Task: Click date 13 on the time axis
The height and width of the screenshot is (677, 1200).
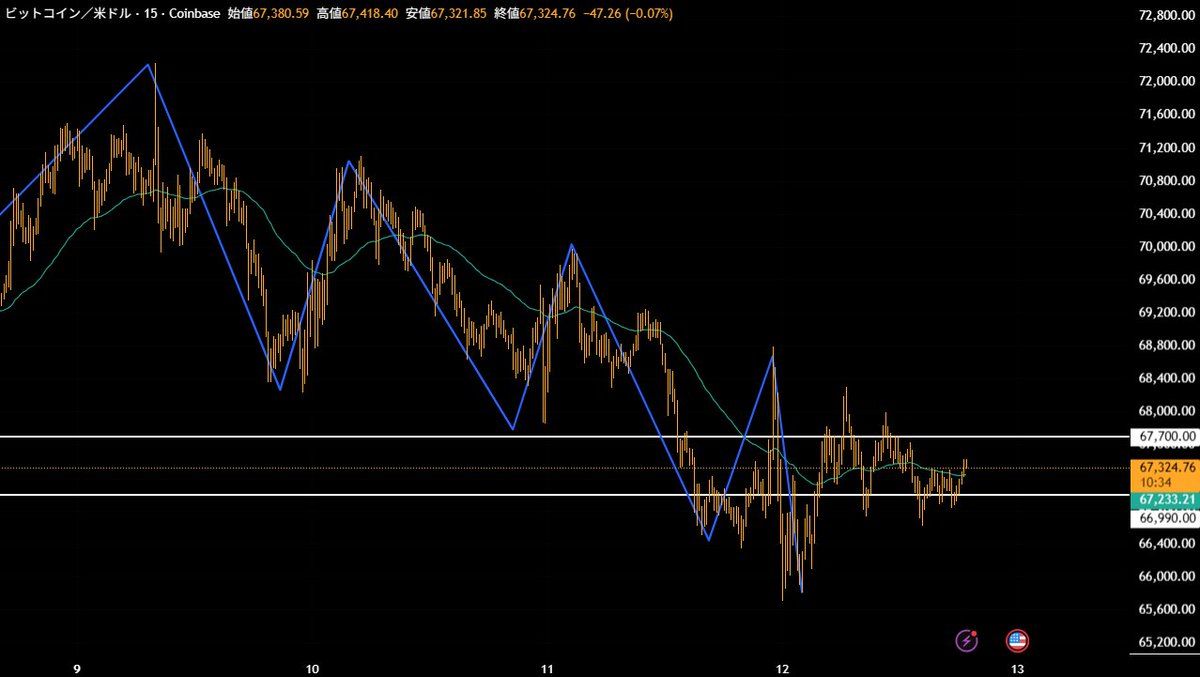Action: coord(1017,667)
